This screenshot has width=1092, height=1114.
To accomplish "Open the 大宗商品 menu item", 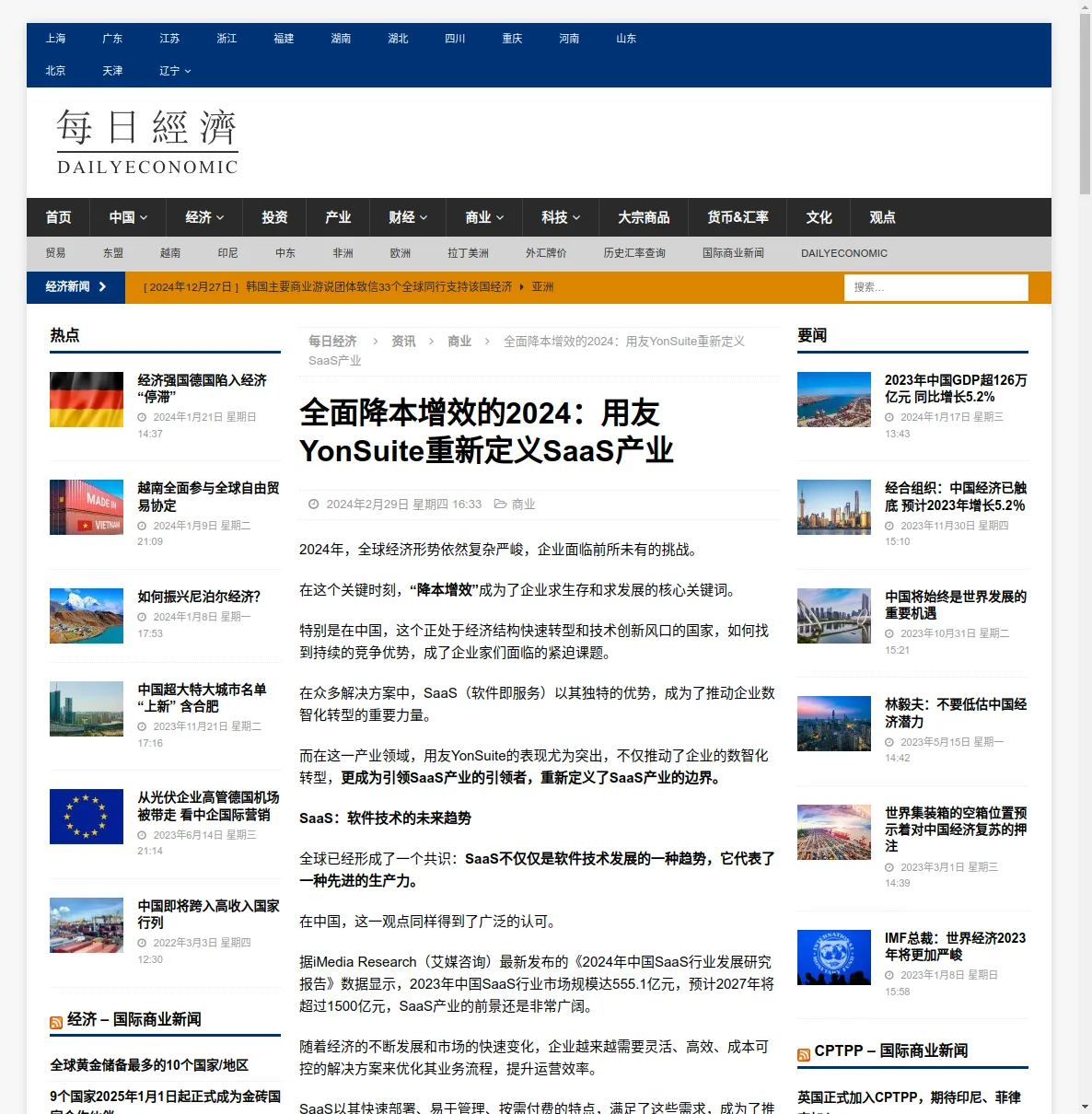I will [644, 217].
